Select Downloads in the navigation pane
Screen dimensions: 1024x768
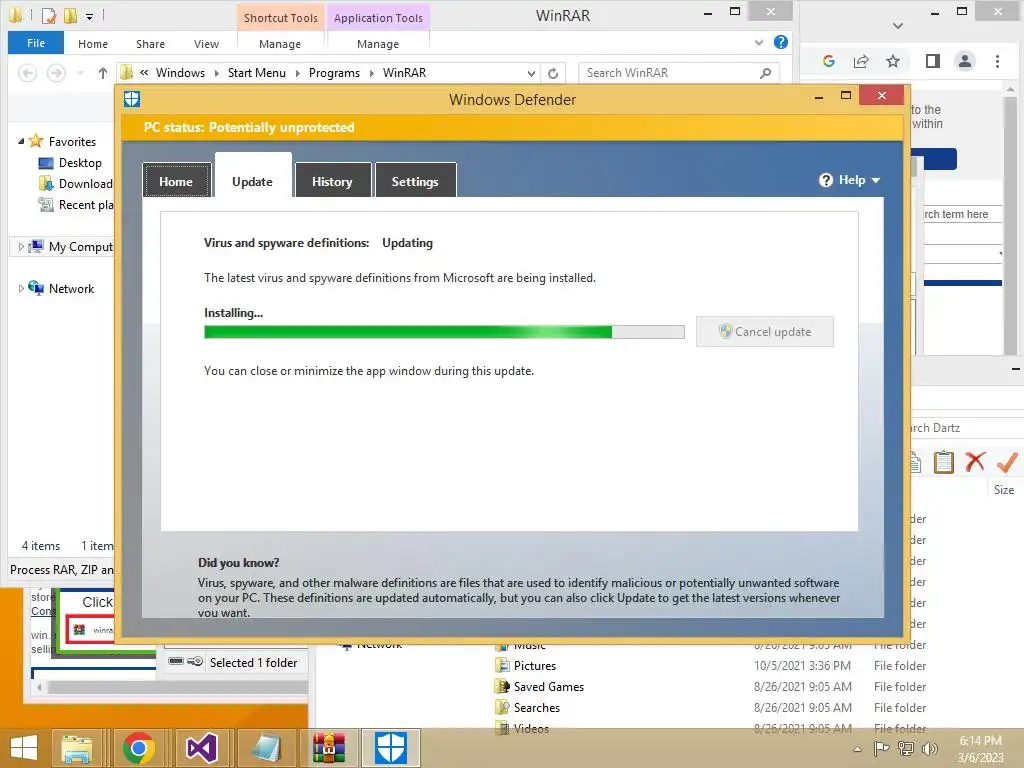tap(75, 184)
